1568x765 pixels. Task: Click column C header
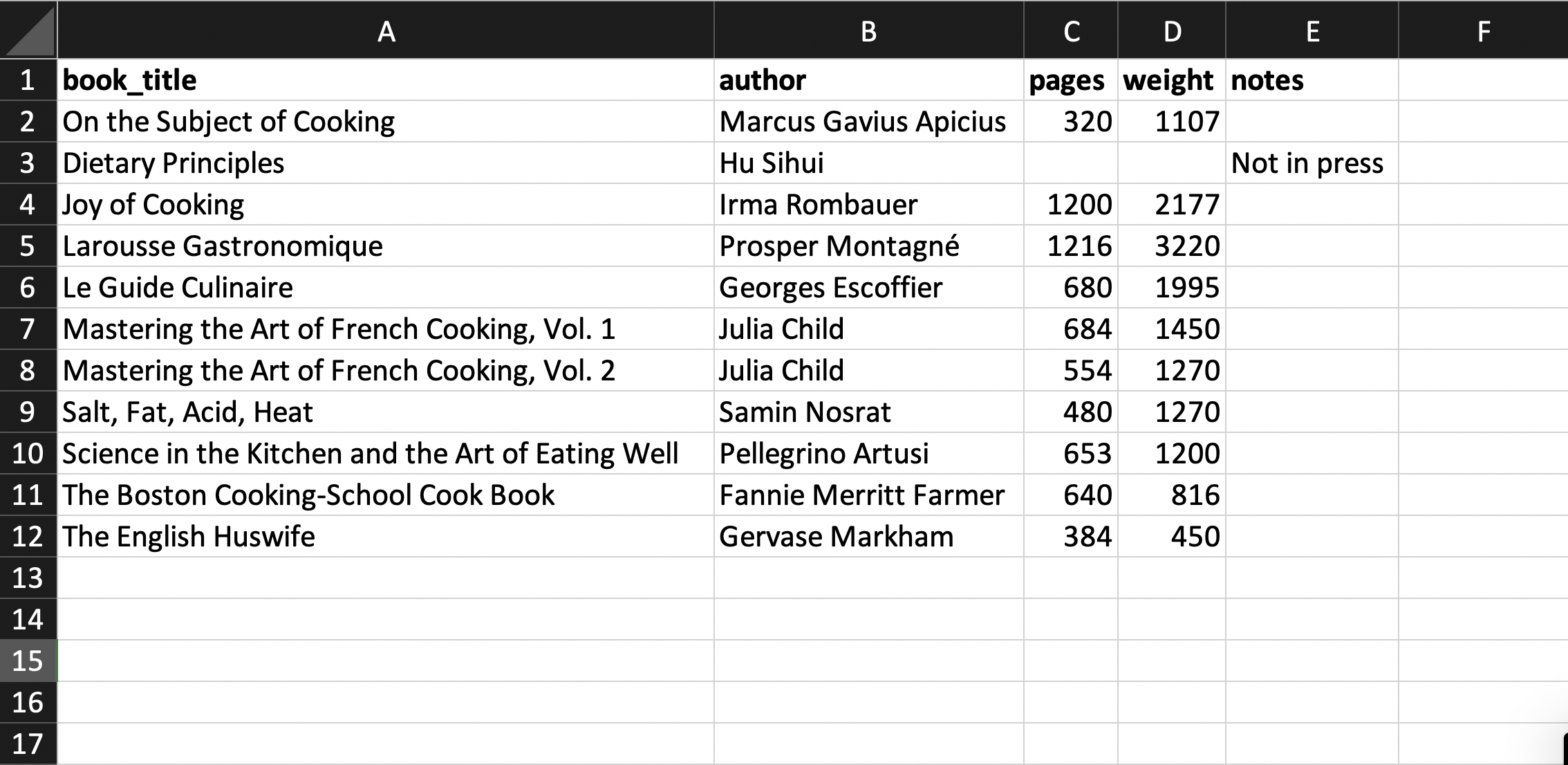[x=1071, y=30]
